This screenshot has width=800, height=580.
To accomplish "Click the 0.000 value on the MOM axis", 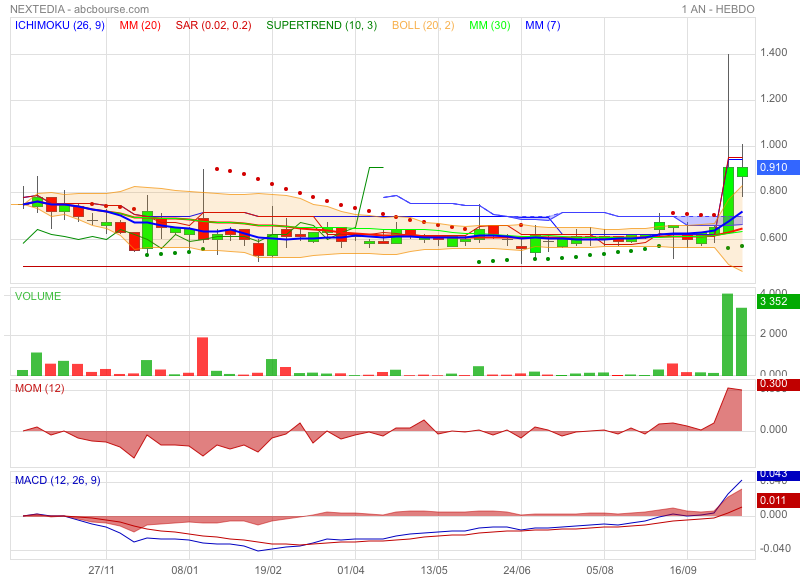I will (773, 430).
